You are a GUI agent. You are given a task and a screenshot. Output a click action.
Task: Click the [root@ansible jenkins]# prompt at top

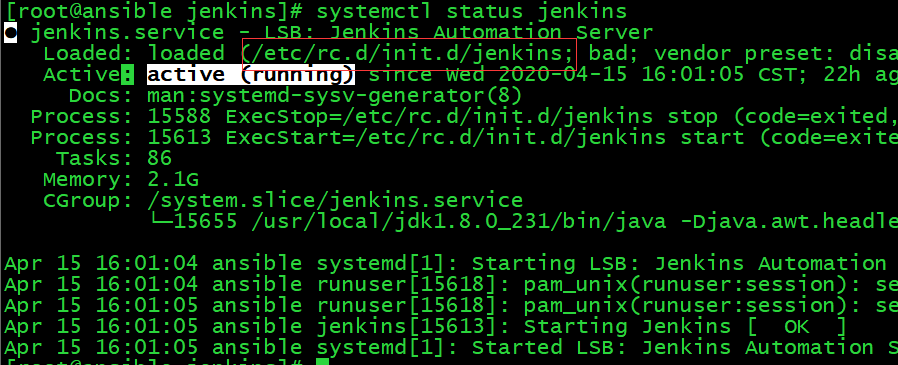coord(153,11)
